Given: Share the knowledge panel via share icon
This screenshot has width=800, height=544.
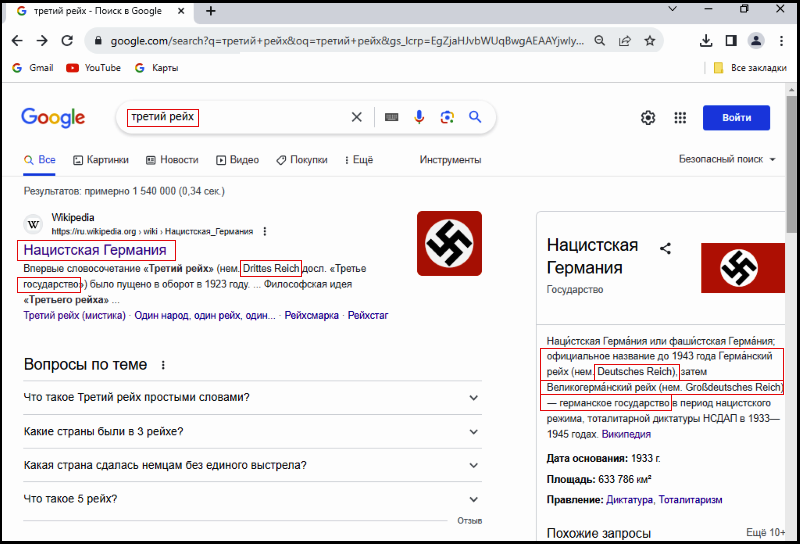Looking at the screenshot, I should click(665, 249).
